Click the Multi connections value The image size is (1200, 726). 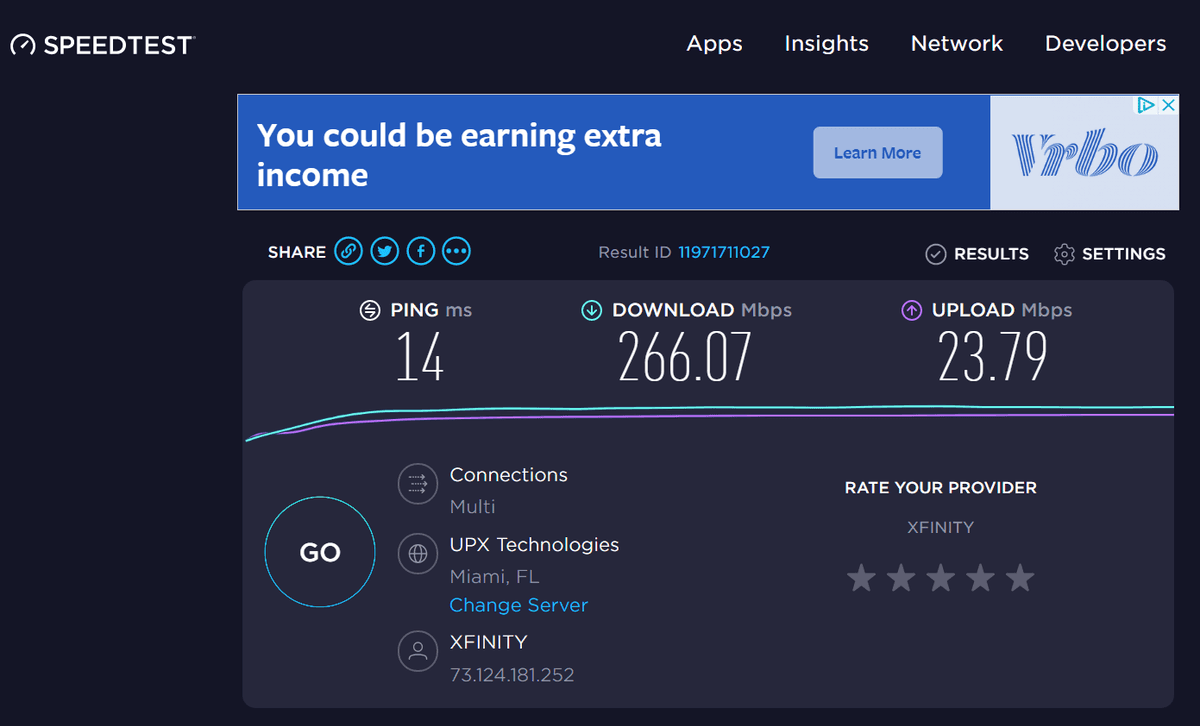point(472,507)
